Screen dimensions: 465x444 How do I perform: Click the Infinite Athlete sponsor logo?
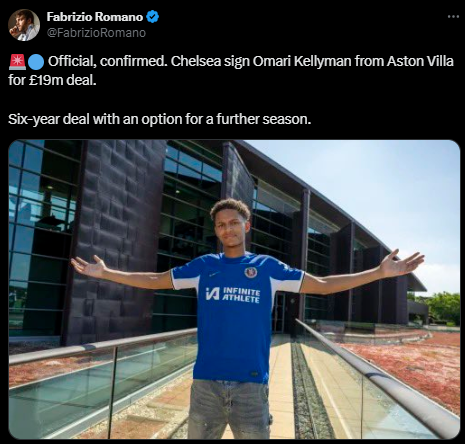coord(233,295)
